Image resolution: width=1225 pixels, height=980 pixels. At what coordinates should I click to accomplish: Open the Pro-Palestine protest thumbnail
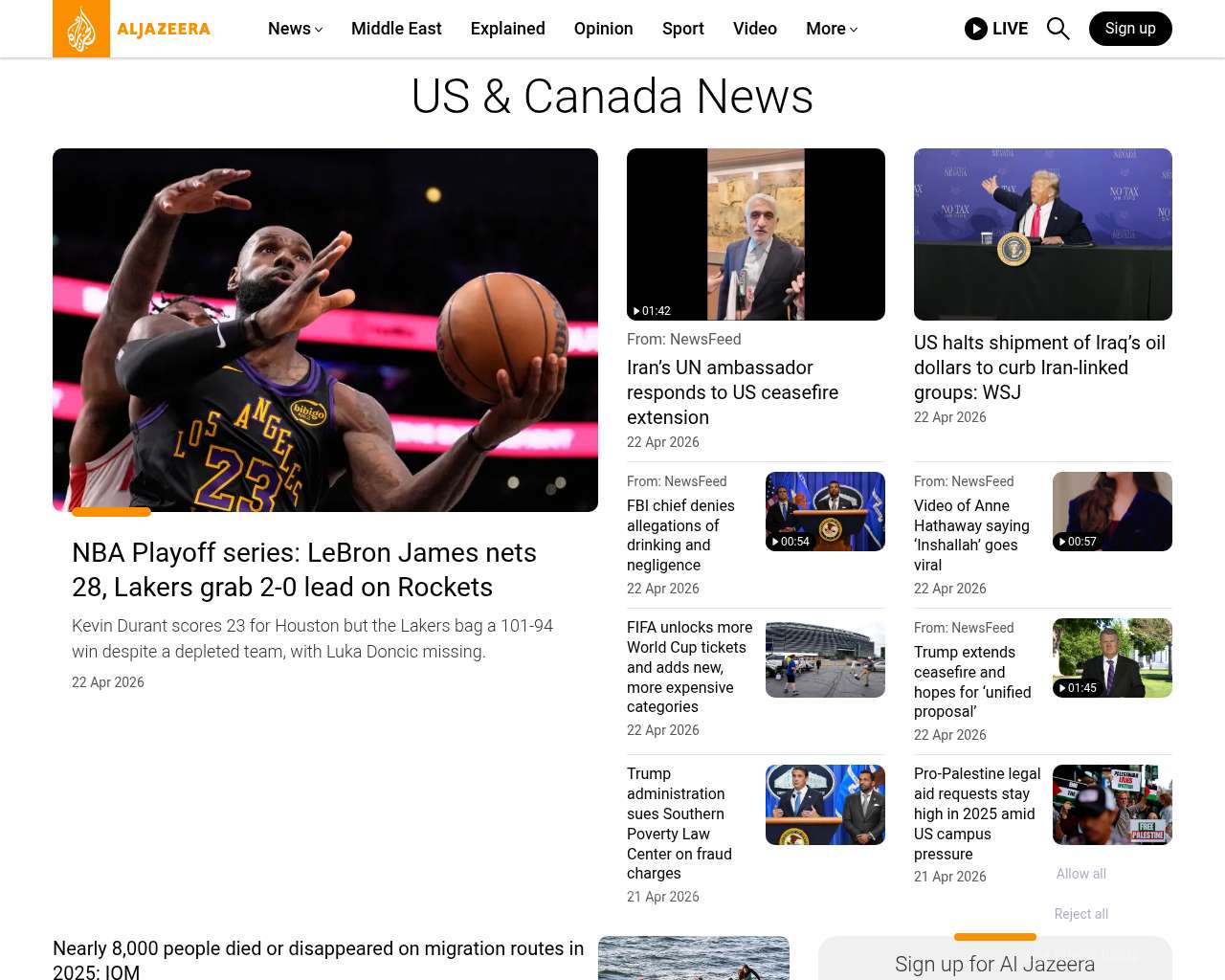1111,805
